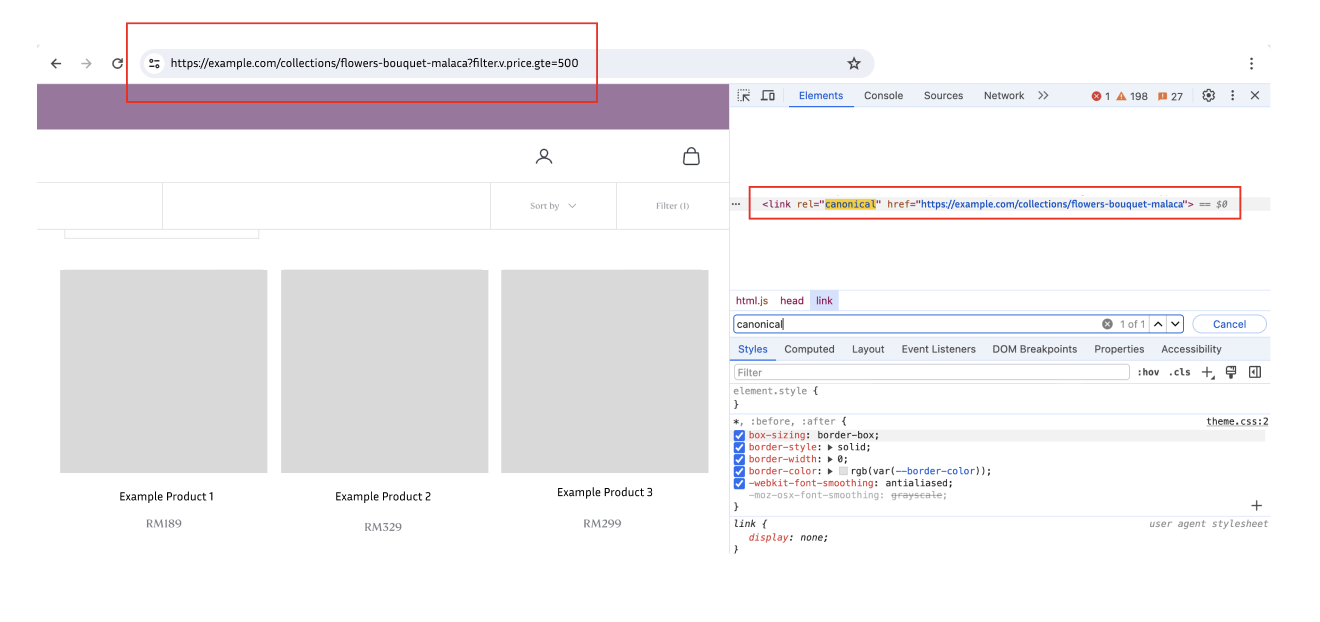Clear the canonical search field with x icon
Screen dimensions: 1320x622
(1107, 324)
